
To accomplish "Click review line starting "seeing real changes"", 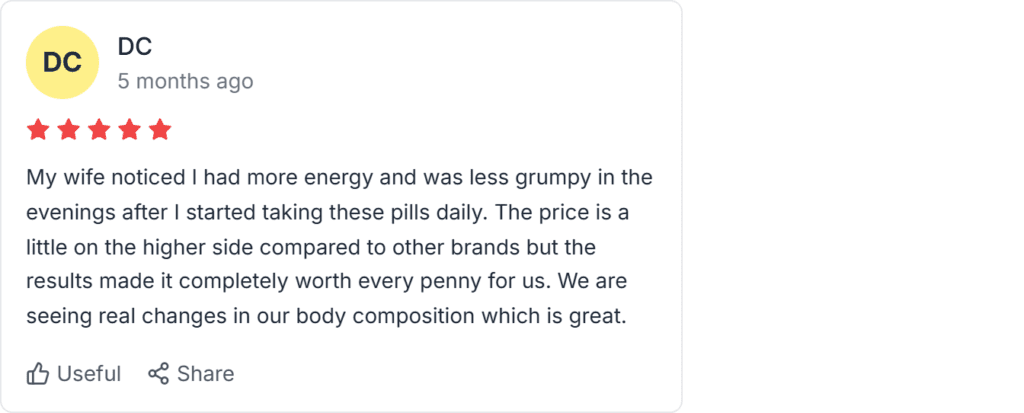I will pos(326,318).
